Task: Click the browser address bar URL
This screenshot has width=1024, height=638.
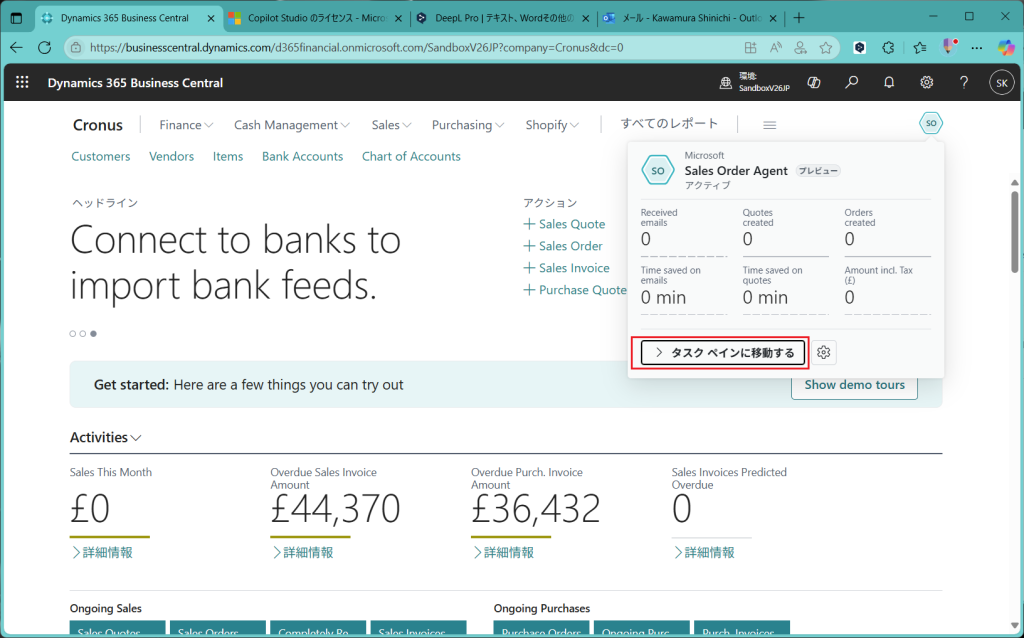Action: click(x=357, y=47)
